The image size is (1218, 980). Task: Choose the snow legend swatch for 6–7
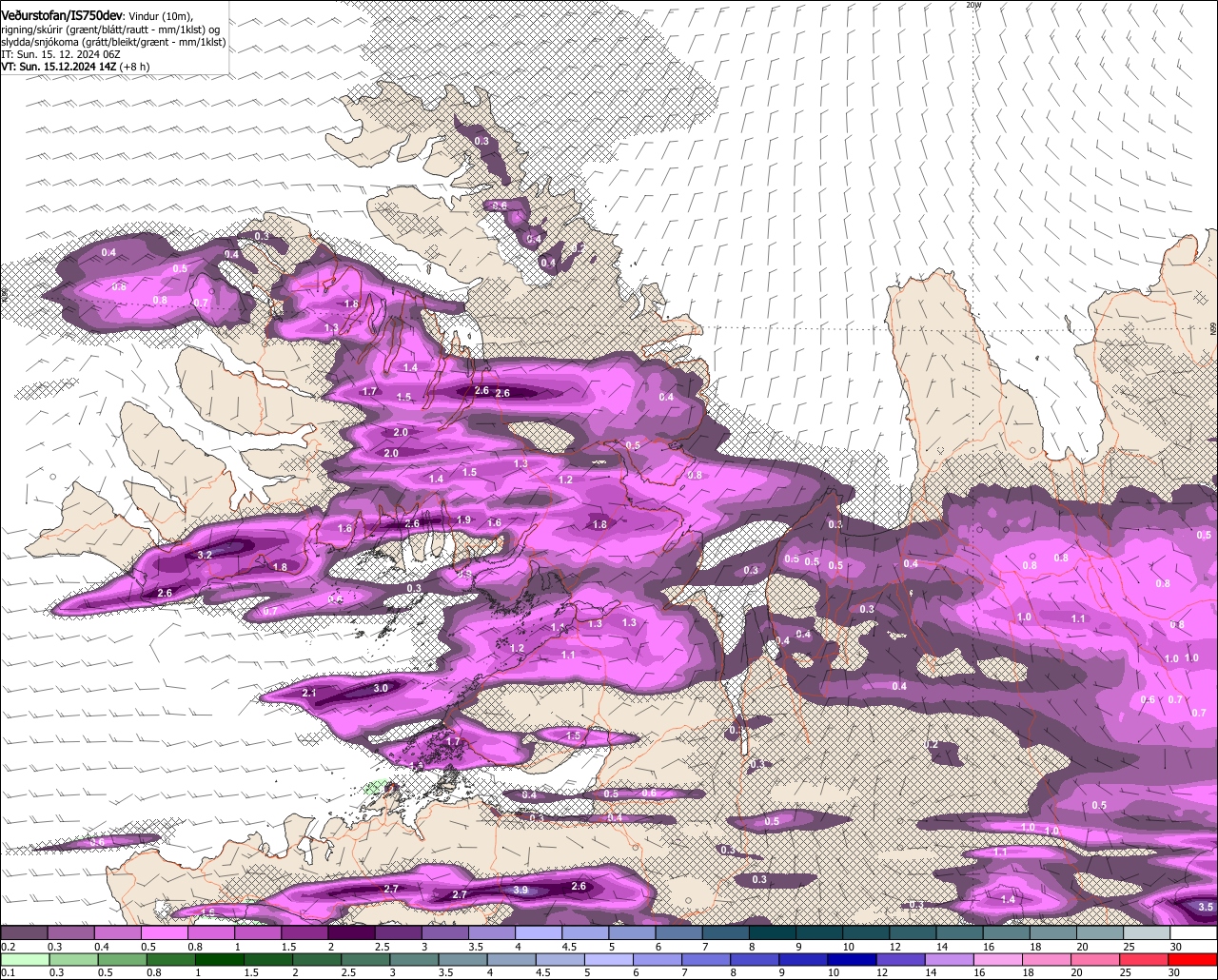(x=680, y=932)
